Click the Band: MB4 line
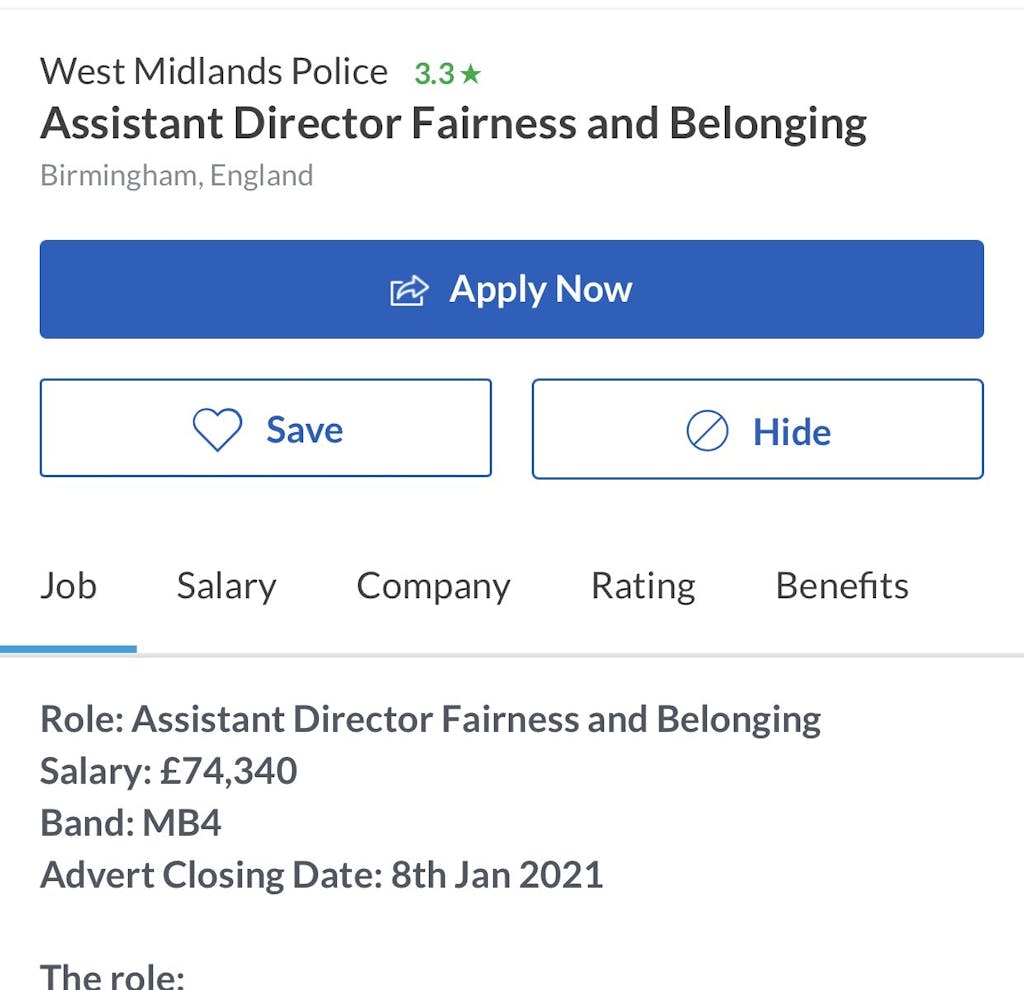Viewport: 1024px width, 990px height. point(131,823)
